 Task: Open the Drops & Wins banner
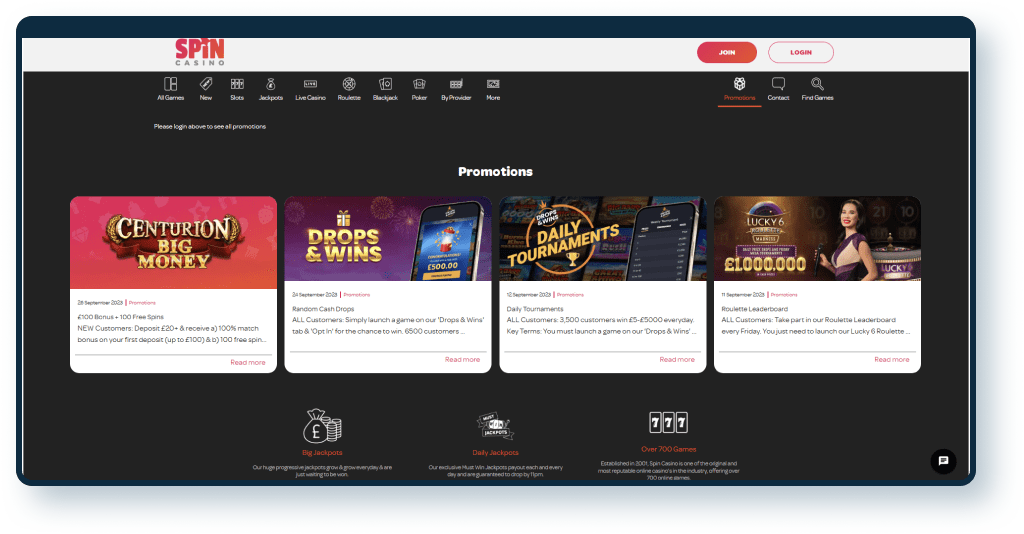(388, 239)
